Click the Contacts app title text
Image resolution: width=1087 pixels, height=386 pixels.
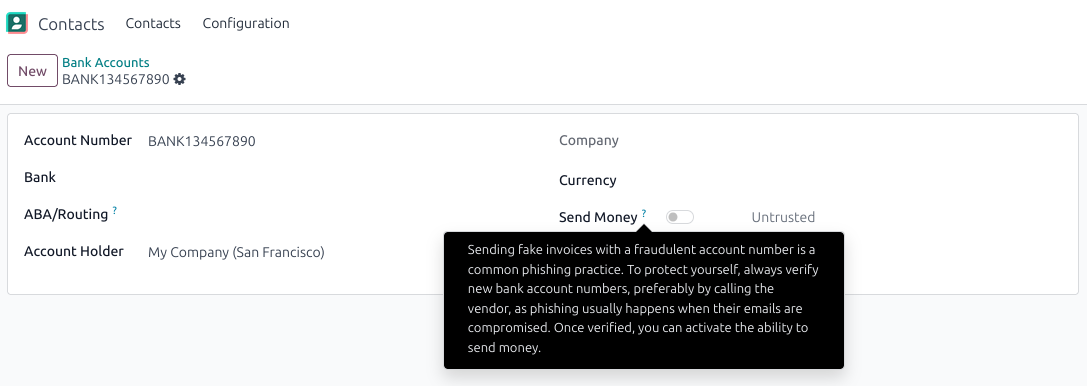point(71,24)
